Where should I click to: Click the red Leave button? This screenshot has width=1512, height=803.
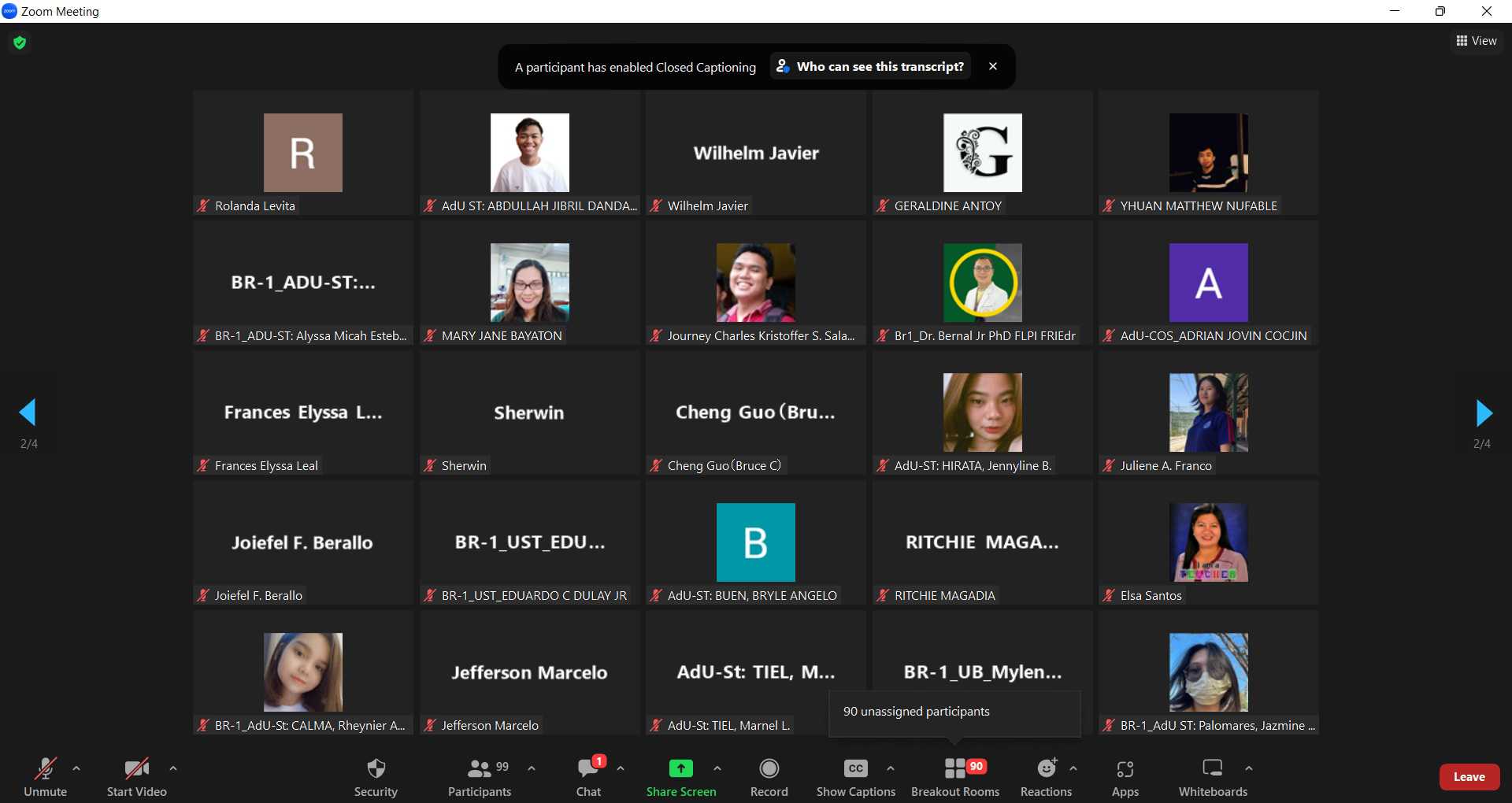(1469, 776)
